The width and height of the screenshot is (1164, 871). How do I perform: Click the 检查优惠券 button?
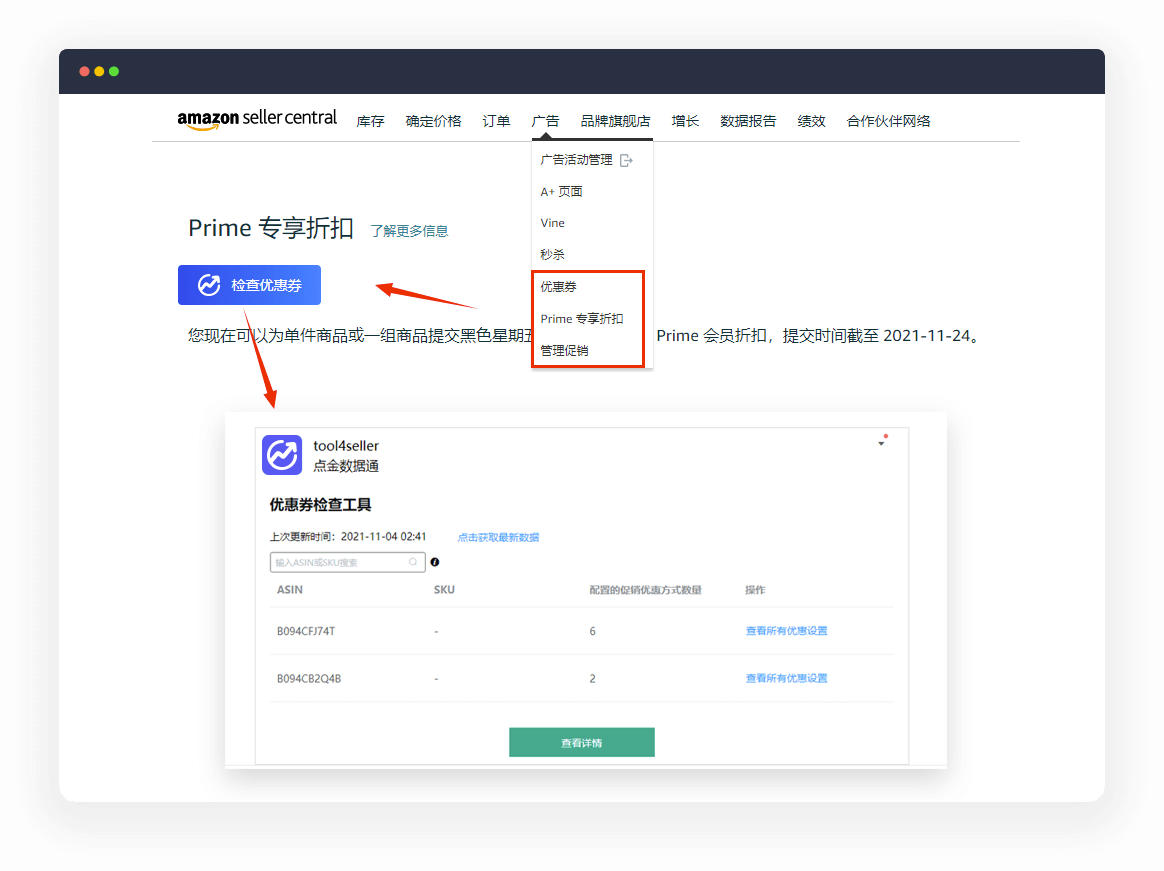pyautogui.click(x=249, y=285)
